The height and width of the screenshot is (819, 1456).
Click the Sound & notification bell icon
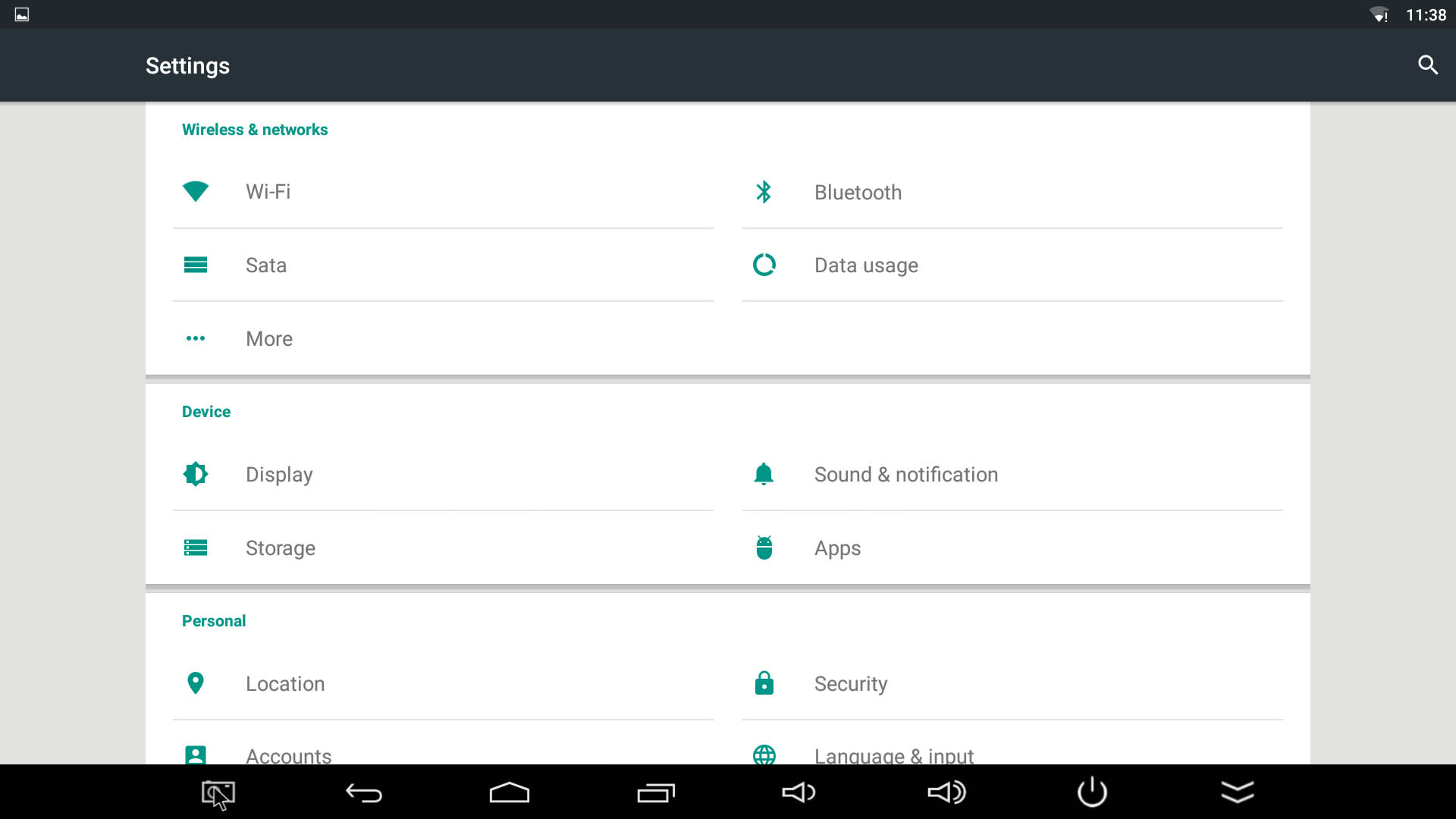(x=764, y=474)
